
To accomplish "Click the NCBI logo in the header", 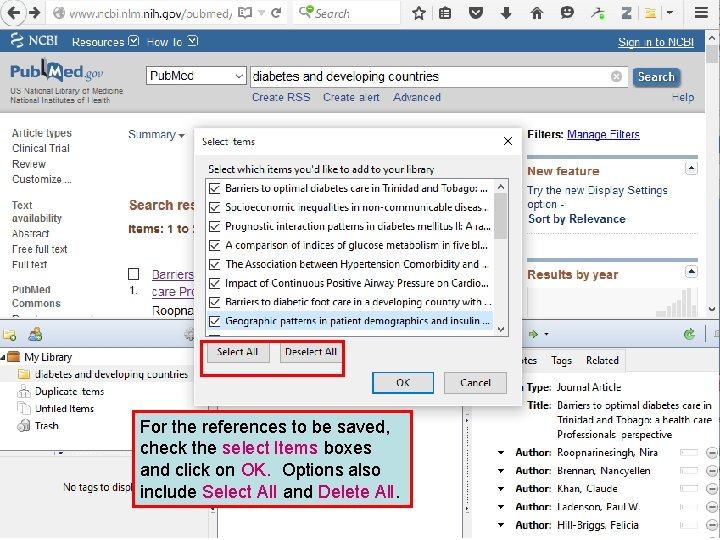I will point(34,41).
